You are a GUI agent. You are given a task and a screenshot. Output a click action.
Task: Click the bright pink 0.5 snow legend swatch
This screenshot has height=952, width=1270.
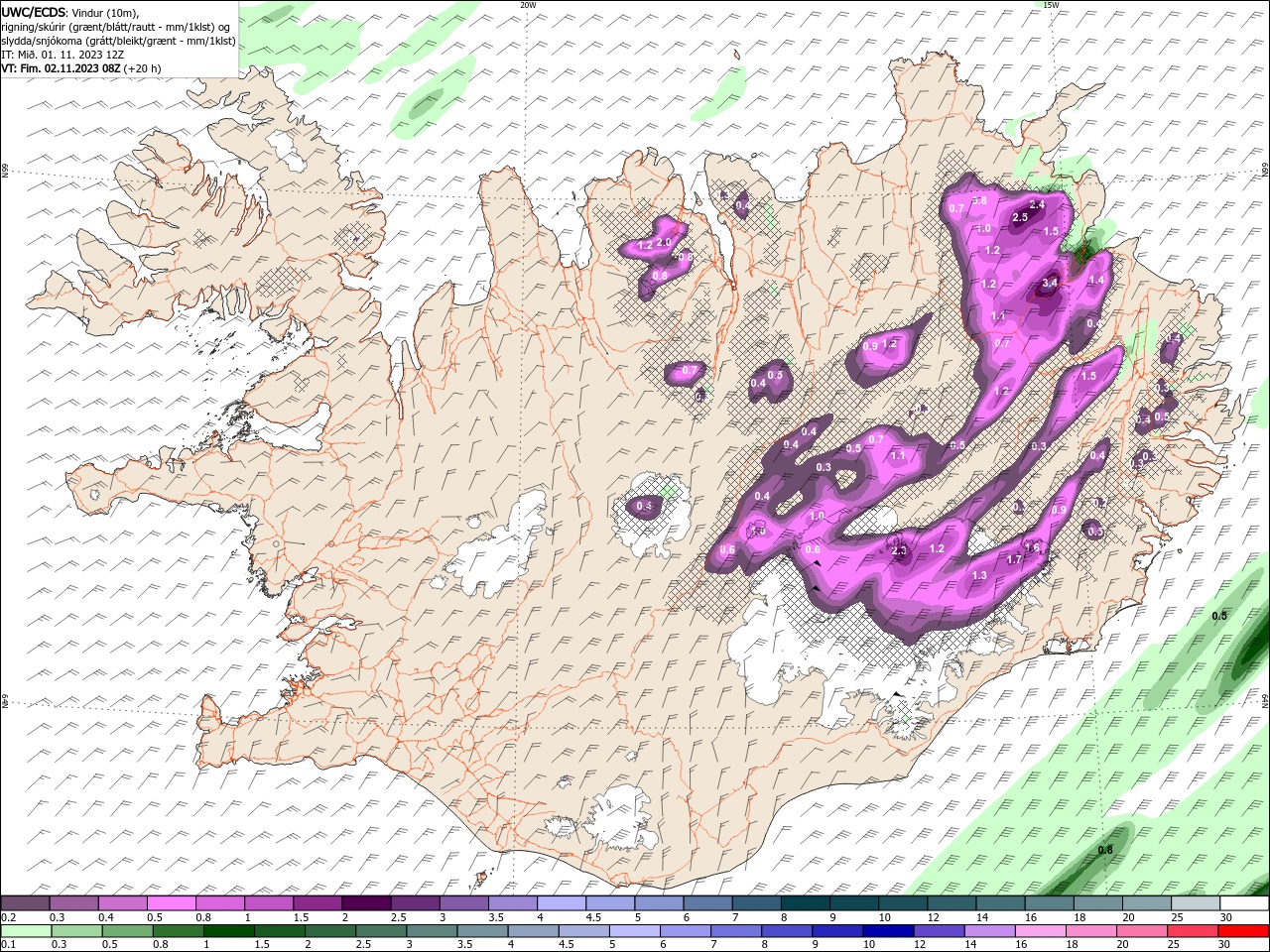[x=171, y=902]
